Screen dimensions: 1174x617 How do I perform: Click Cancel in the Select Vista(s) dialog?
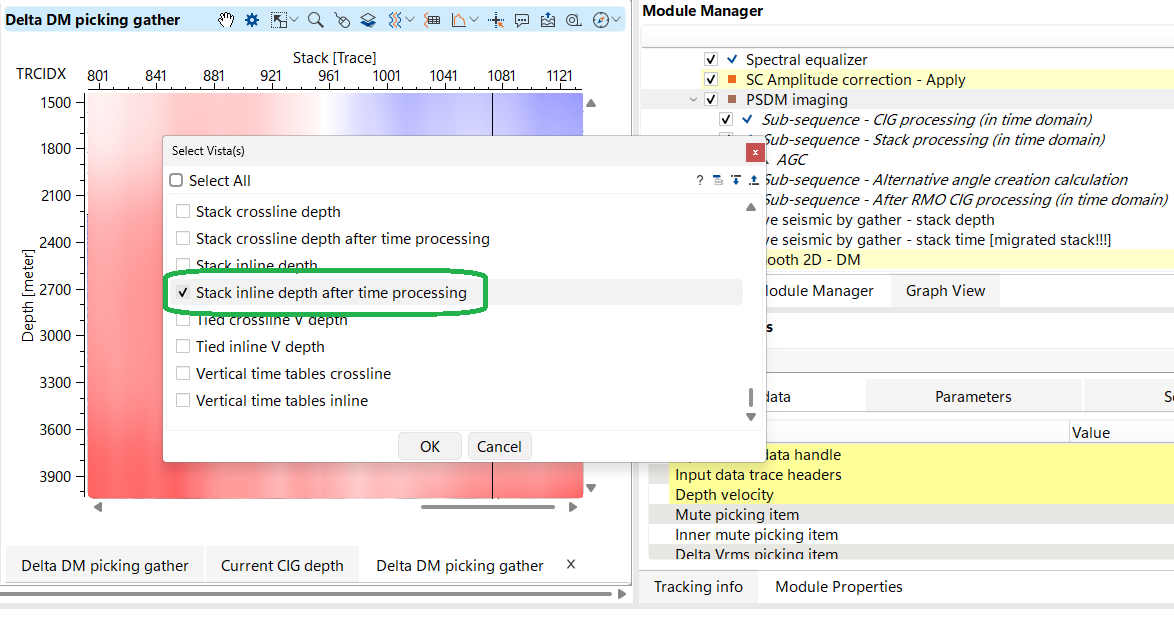pos(499,447)
